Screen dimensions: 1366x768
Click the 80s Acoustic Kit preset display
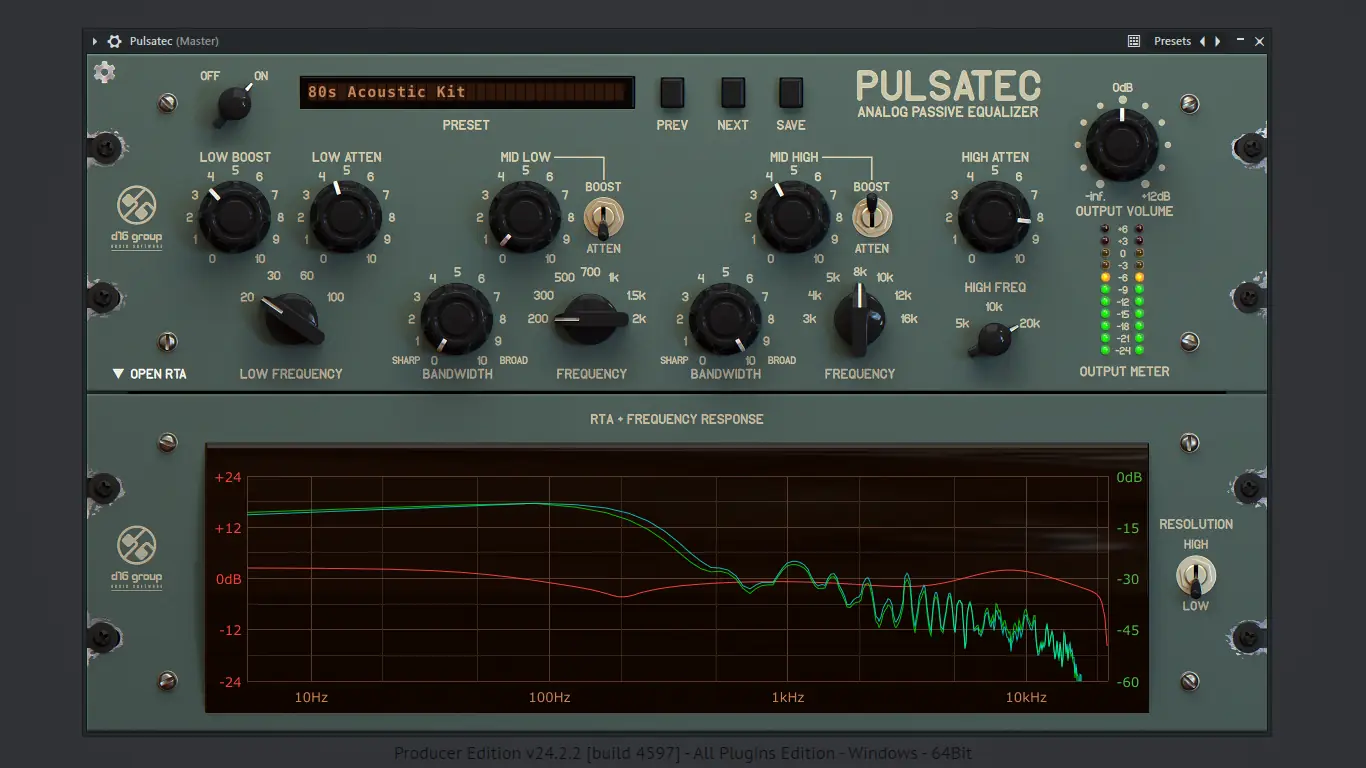click(x=466, y=92)
